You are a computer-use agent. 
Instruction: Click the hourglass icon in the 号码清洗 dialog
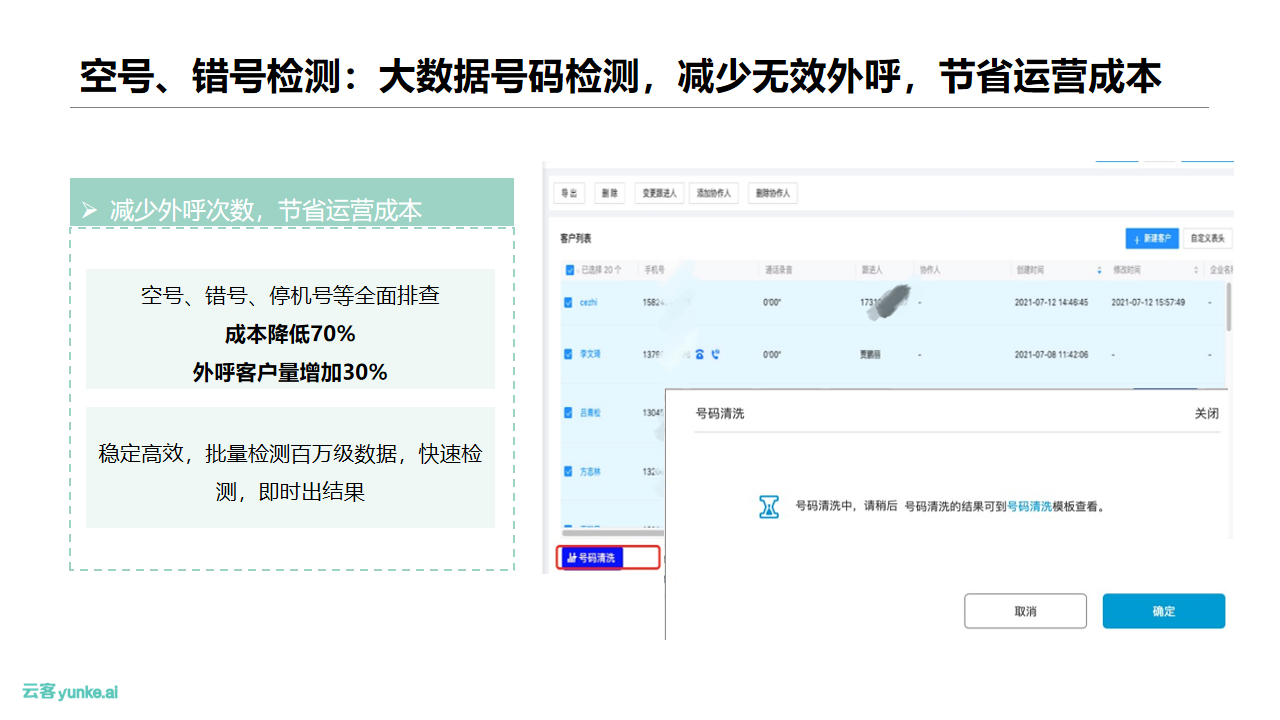coord(768,506)
